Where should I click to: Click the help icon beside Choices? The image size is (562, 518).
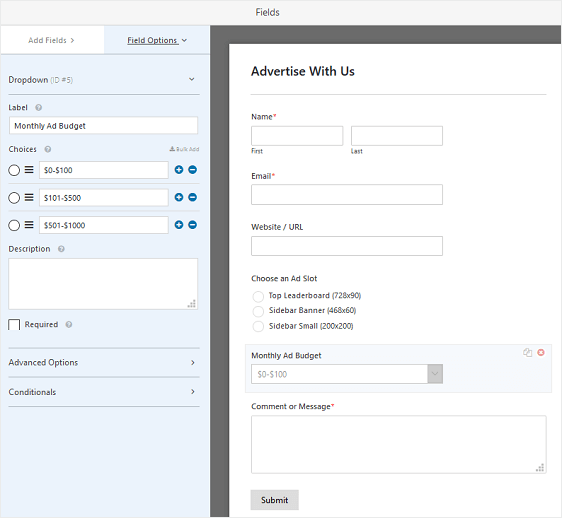pos(48,149)
